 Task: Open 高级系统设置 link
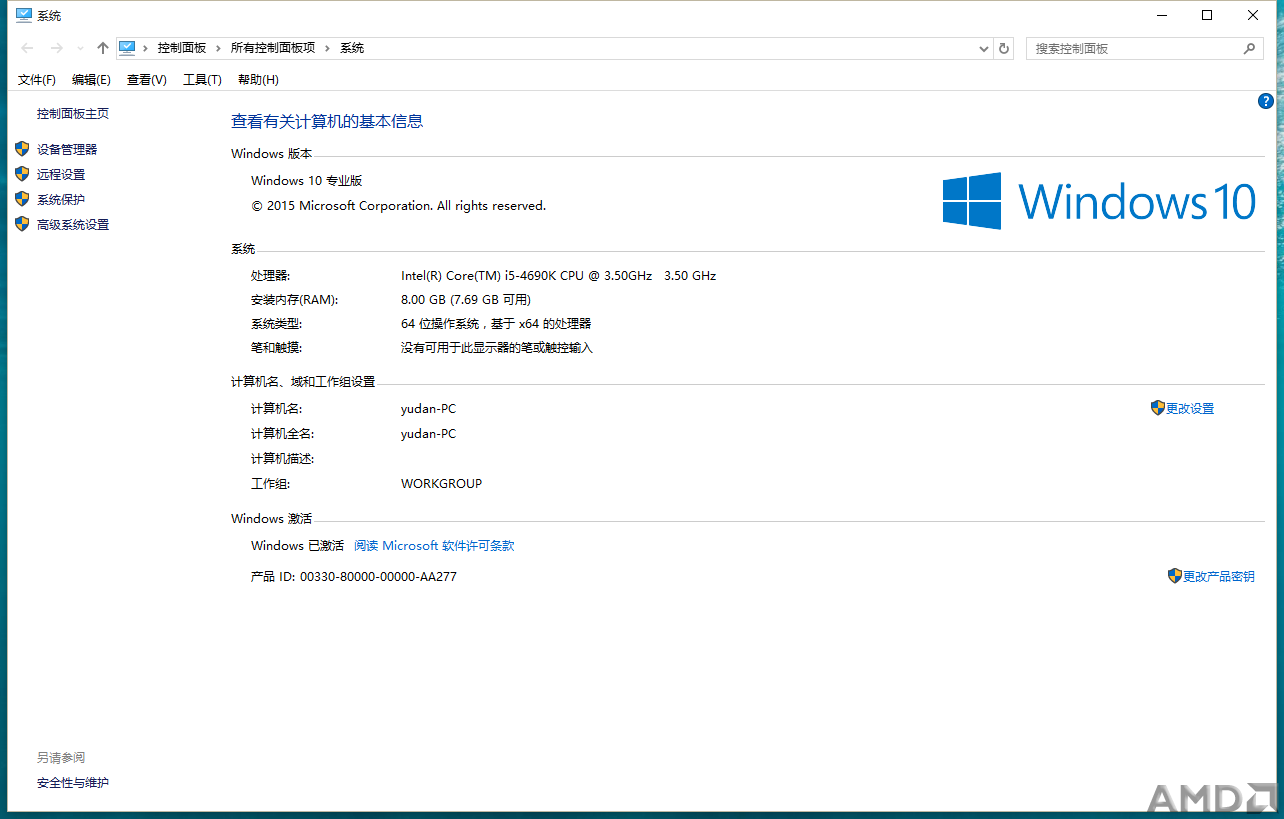73,225
